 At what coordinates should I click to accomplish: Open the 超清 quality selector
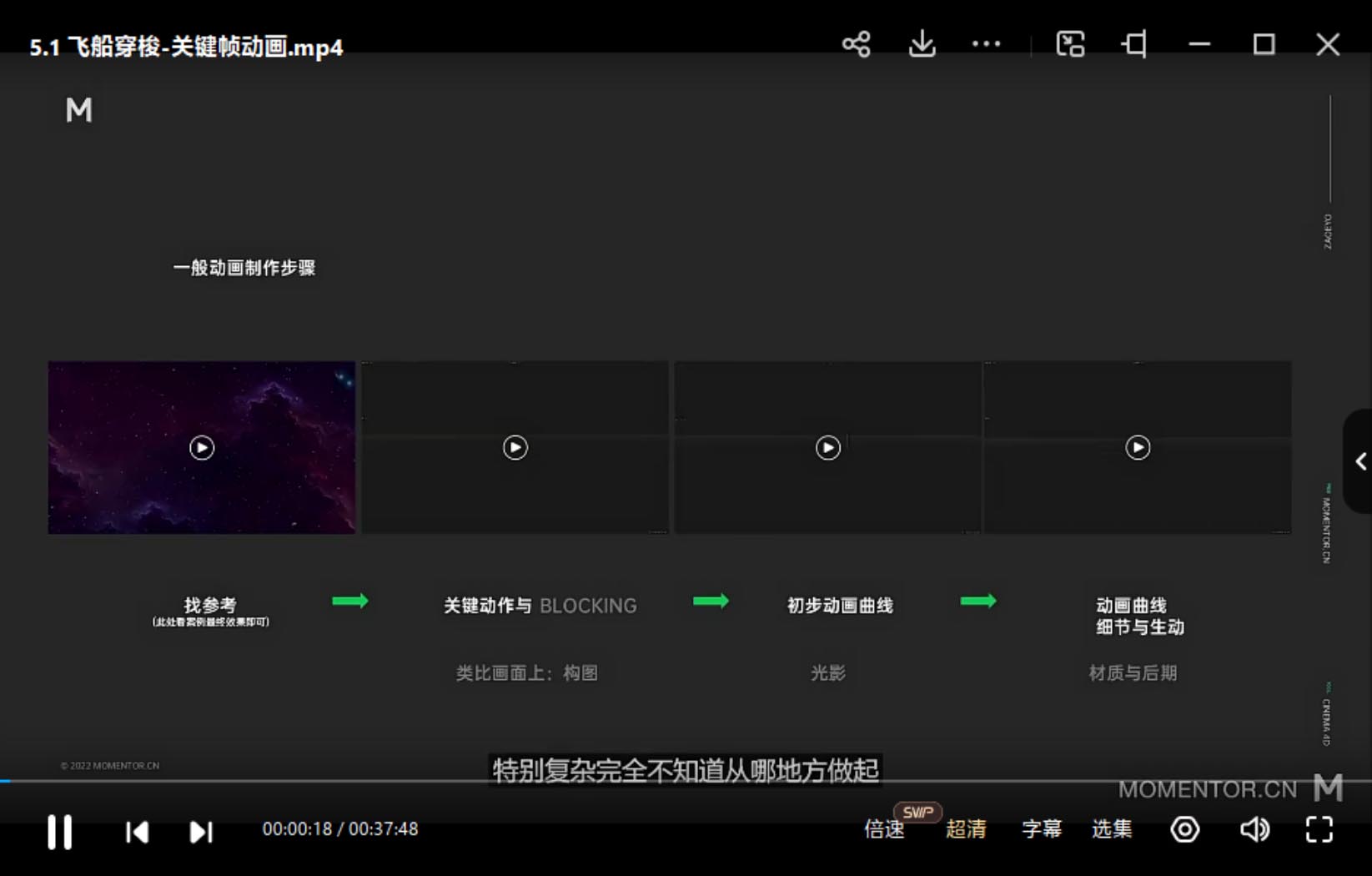966,829
